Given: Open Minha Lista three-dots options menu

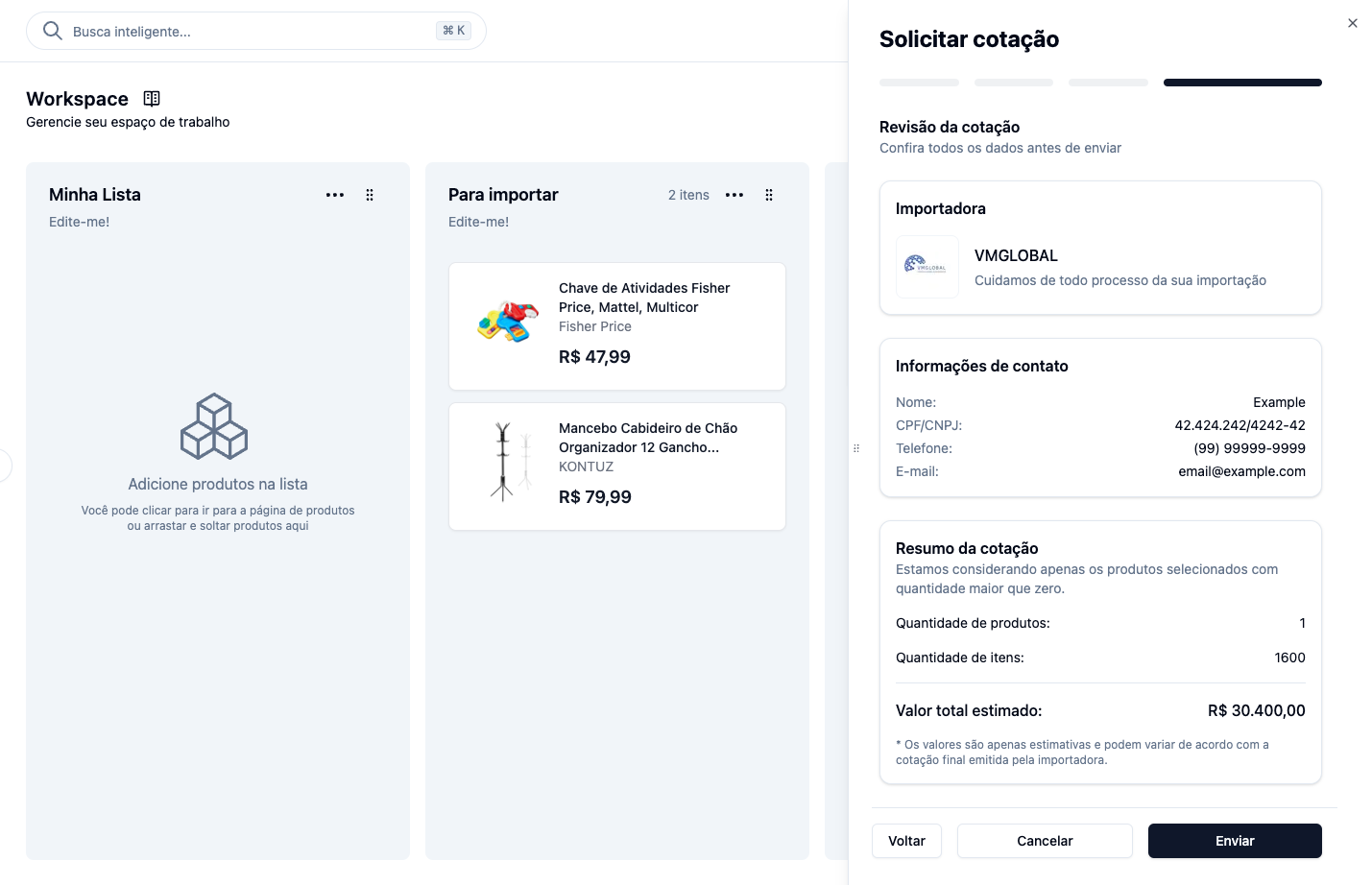Looking at the screenshot, I should pos(335,195).
